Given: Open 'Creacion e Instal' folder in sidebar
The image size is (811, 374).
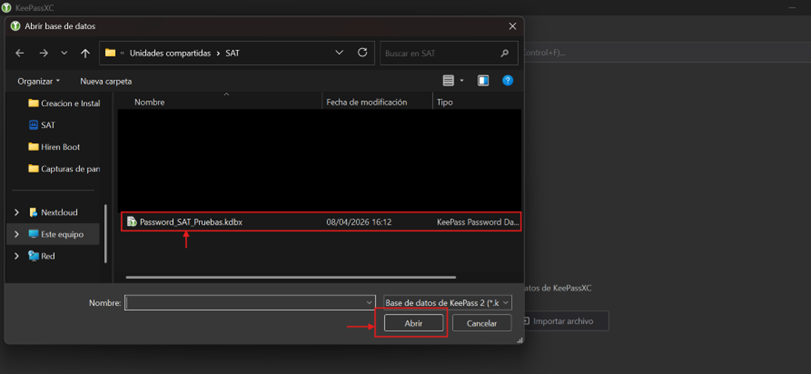Looking at the screenshot, I should [64, 103].
